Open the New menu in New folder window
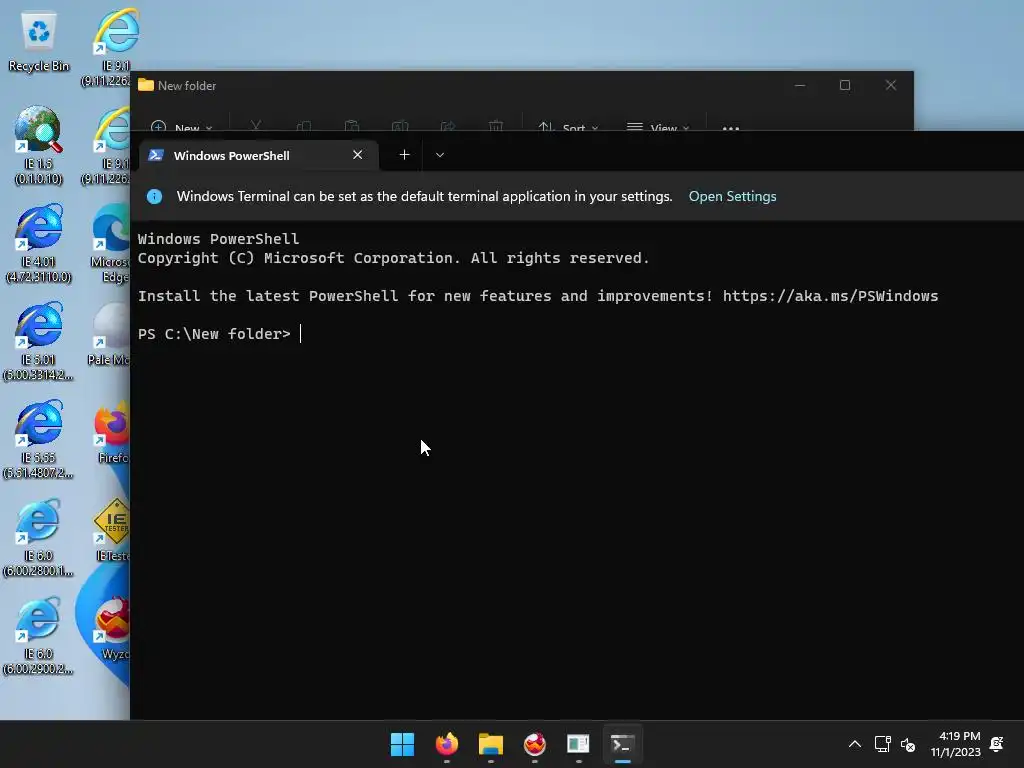 click(181, 125)
